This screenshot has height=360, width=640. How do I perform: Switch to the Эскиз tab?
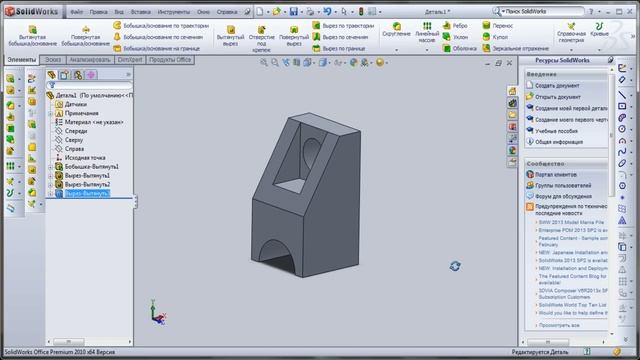tap(53, 60)
